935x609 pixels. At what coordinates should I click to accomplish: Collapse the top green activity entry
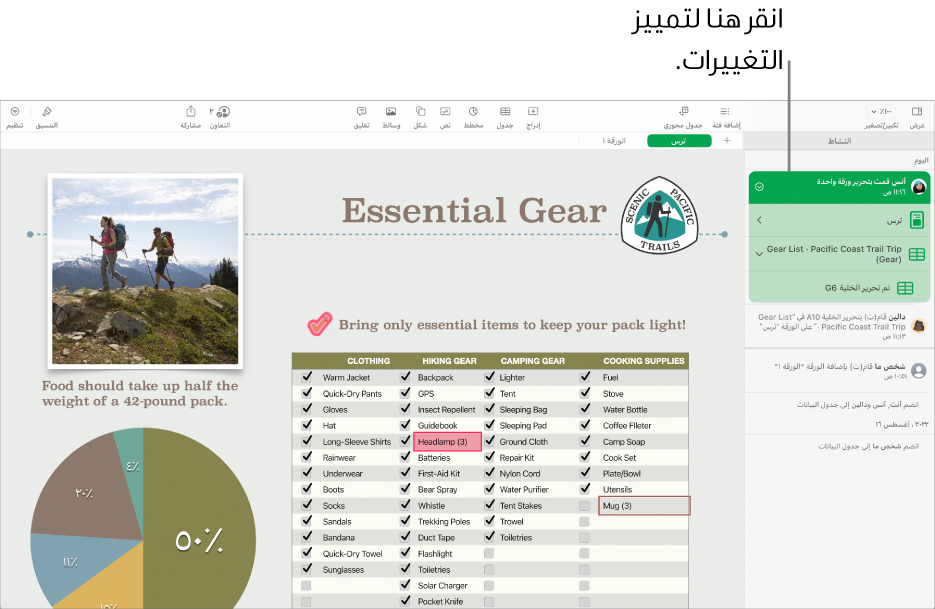pyautogui.click(x=759, y=187)
